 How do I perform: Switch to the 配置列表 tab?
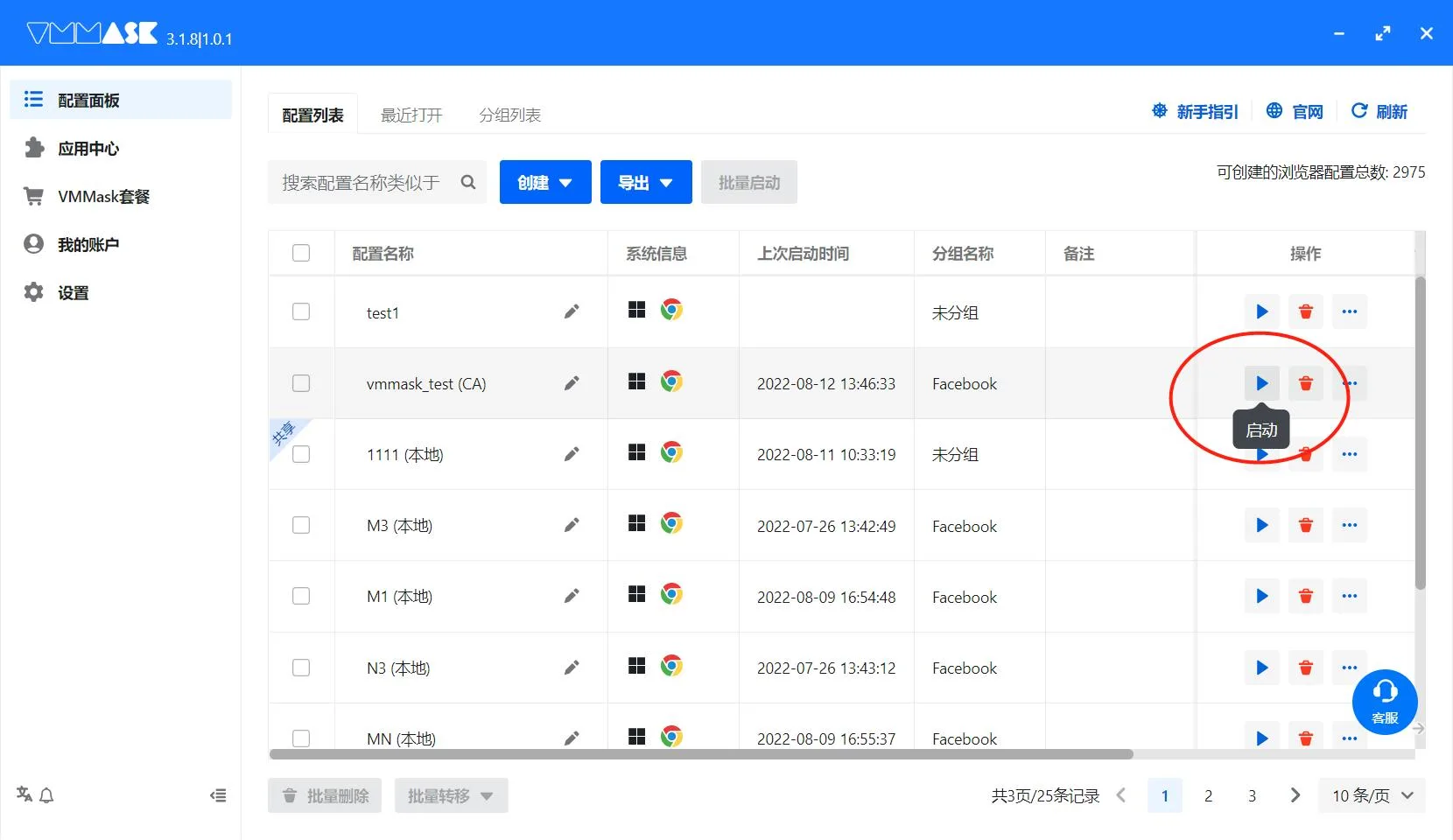coord(312,115)
